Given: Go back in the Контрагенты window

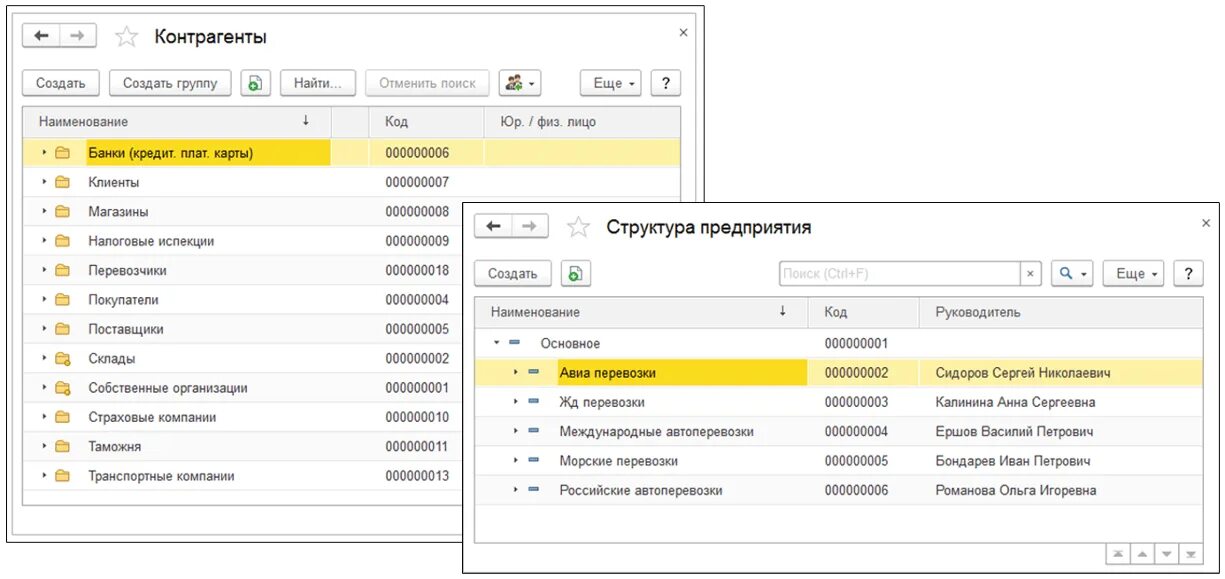Looking at the screenshot, I should coord(42,36).
